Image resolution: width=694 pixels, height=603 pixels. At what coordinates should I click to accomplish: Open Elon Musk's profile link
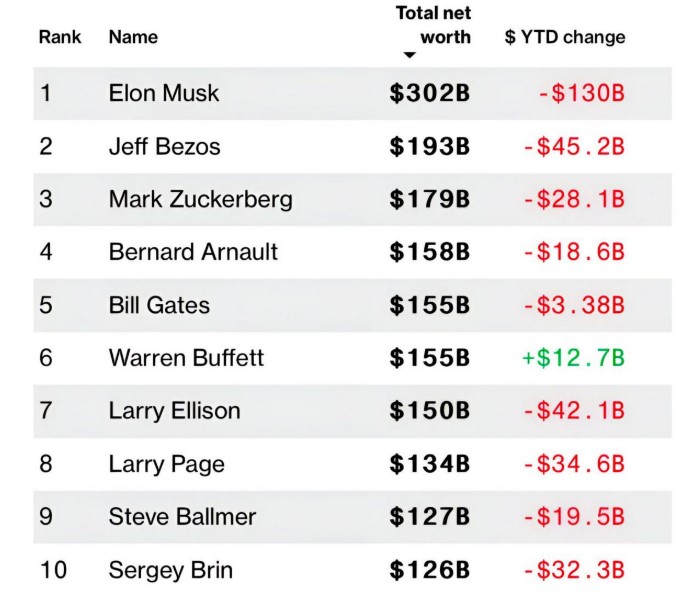164,94
